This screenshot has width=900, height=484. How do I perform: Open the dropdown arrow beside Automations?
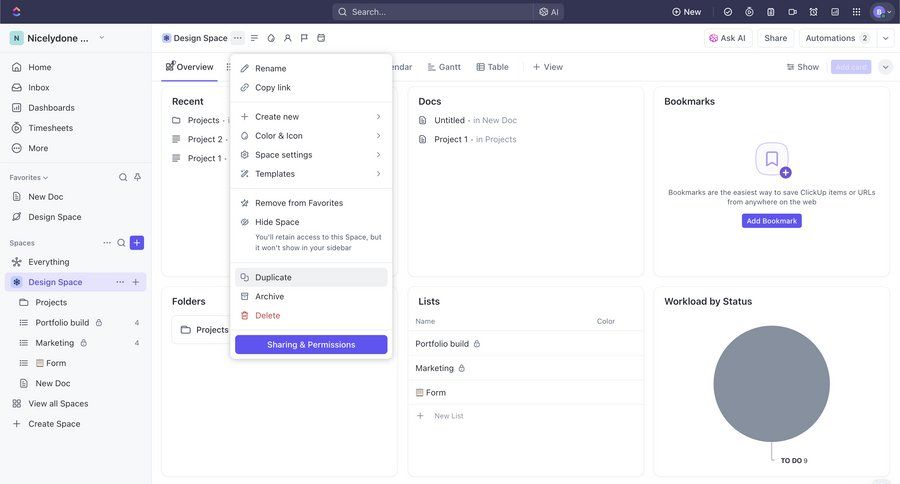pos(886,38)
